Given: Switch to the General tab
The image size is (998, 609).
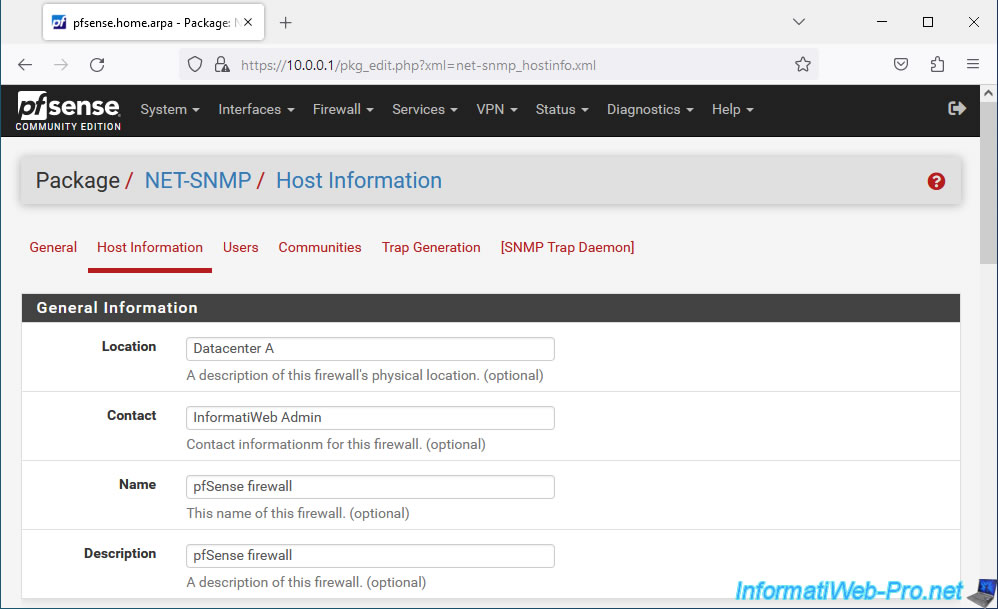Looking at the screenshot, I should pos(53,248).
